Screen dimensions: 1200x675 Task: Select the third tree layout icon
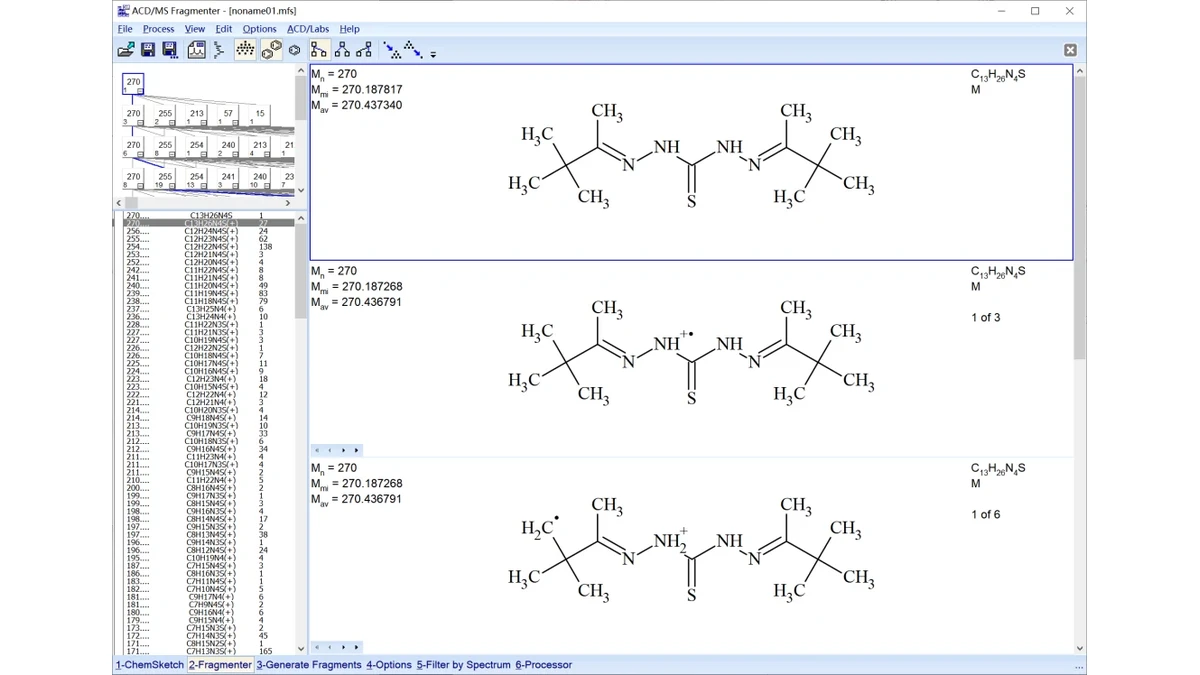[x=364, y=50]
